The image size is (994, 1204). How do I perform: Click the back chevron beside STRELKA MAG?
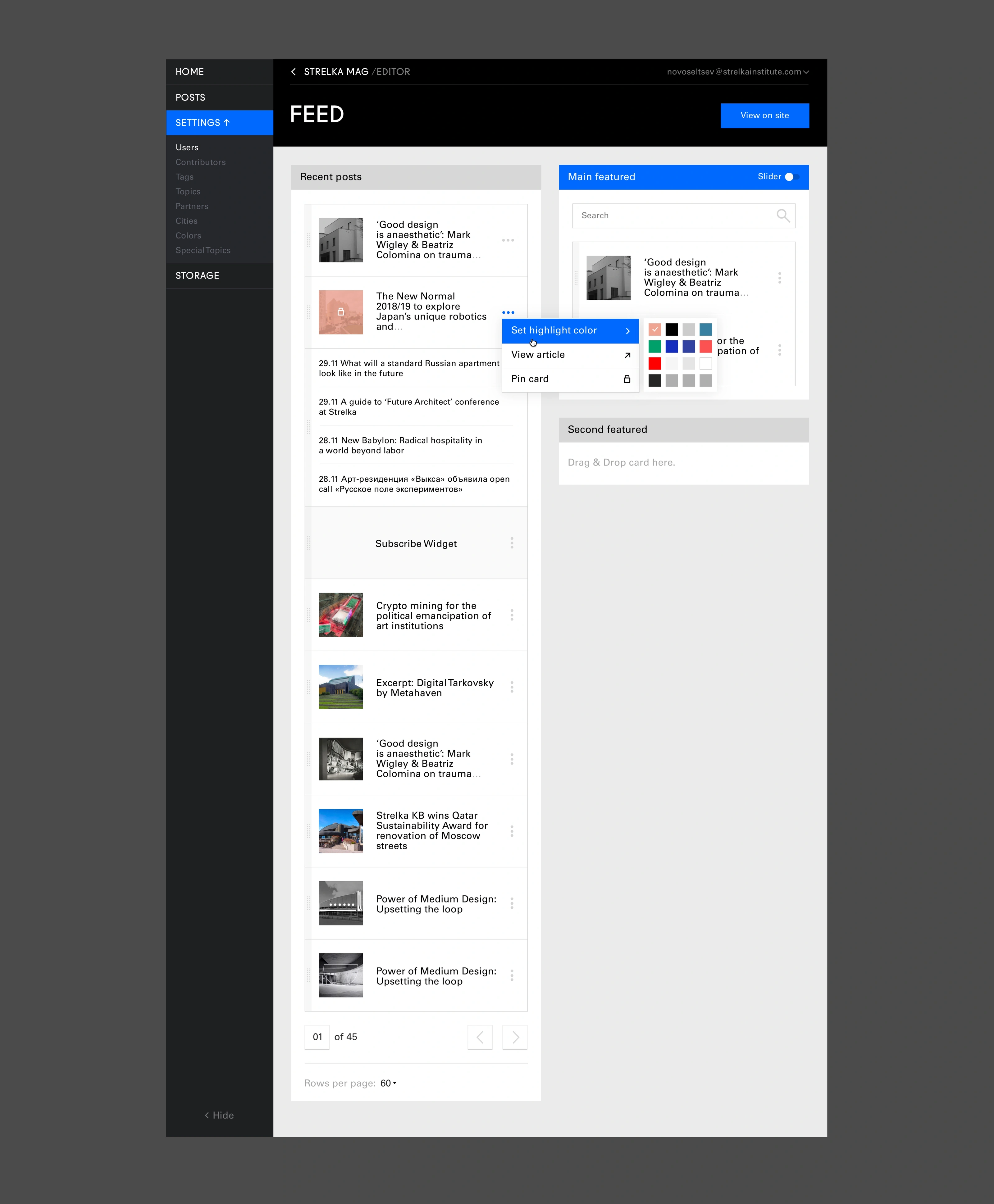pyautogui.click(x=293, y=71)
